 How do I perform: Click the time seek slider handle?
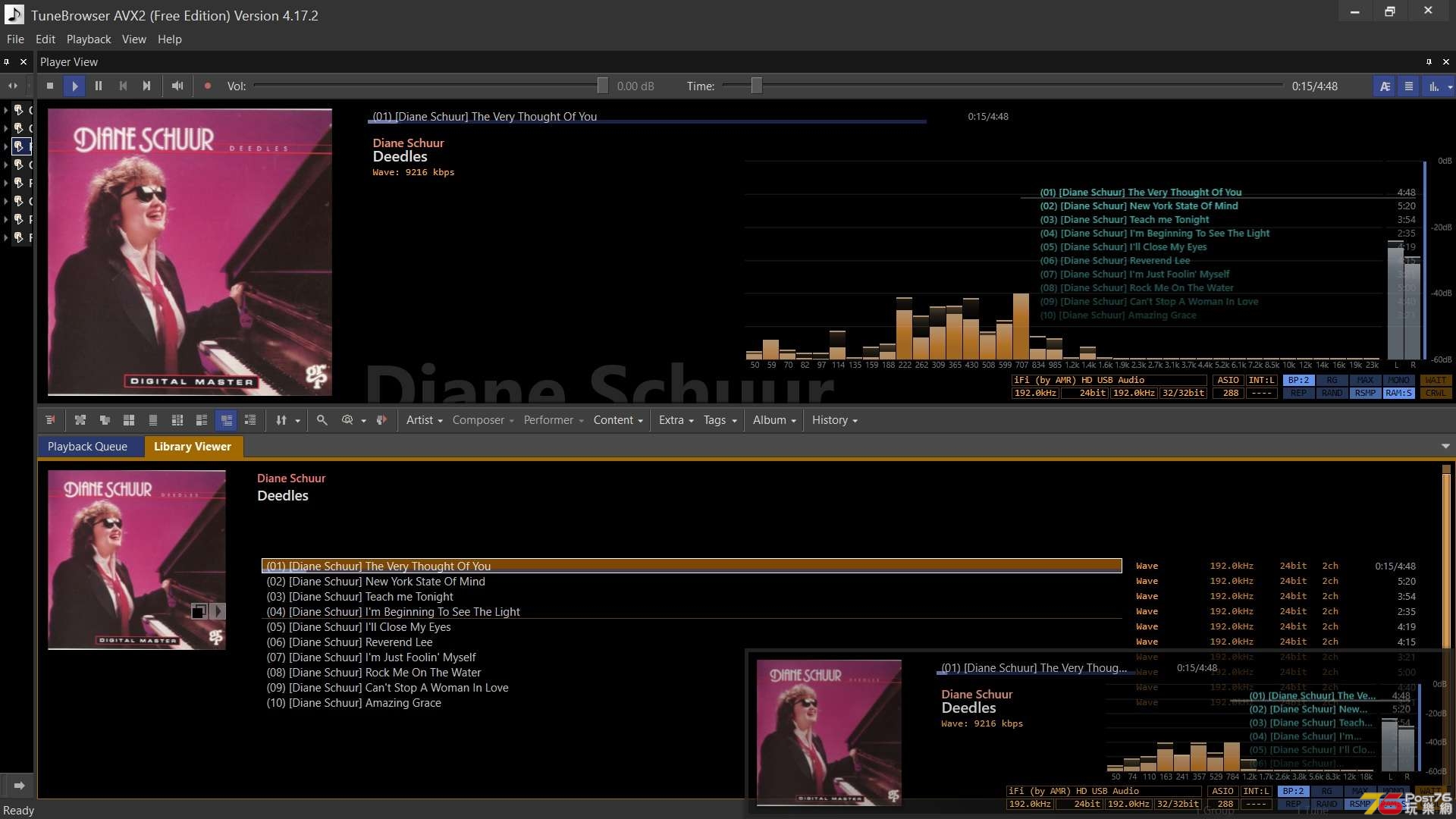click(x=756, y=86)
